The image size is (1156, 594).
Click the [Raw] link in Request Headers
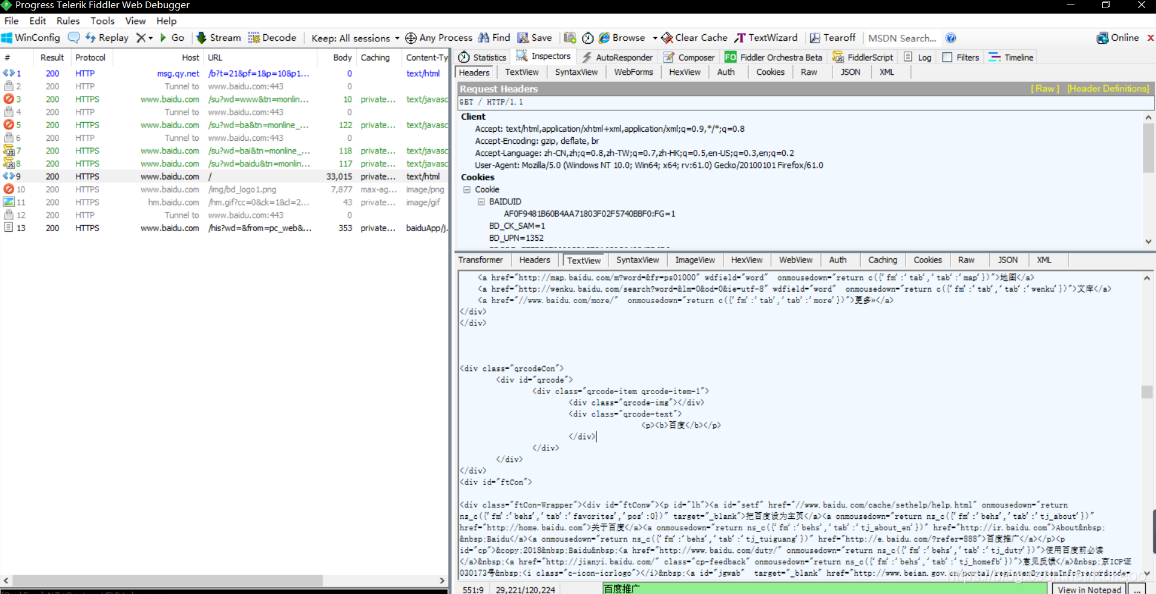tap(1045, 88)
